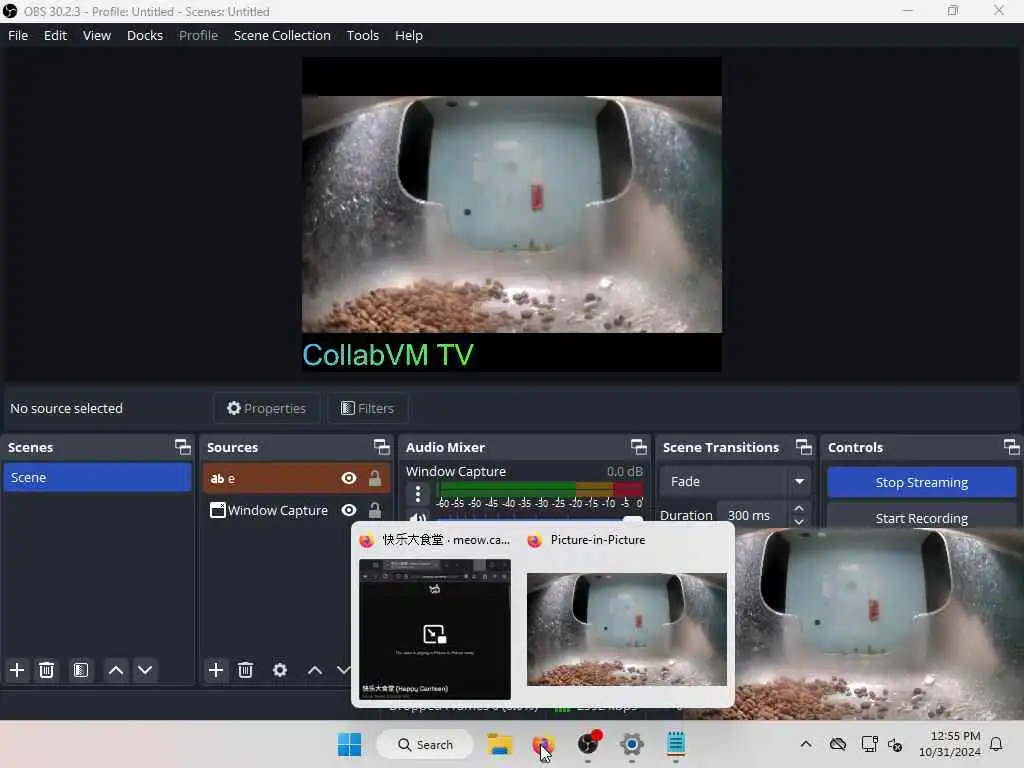
Task: Select the Scene item in Scenes list
Action: tap(97, 477)
